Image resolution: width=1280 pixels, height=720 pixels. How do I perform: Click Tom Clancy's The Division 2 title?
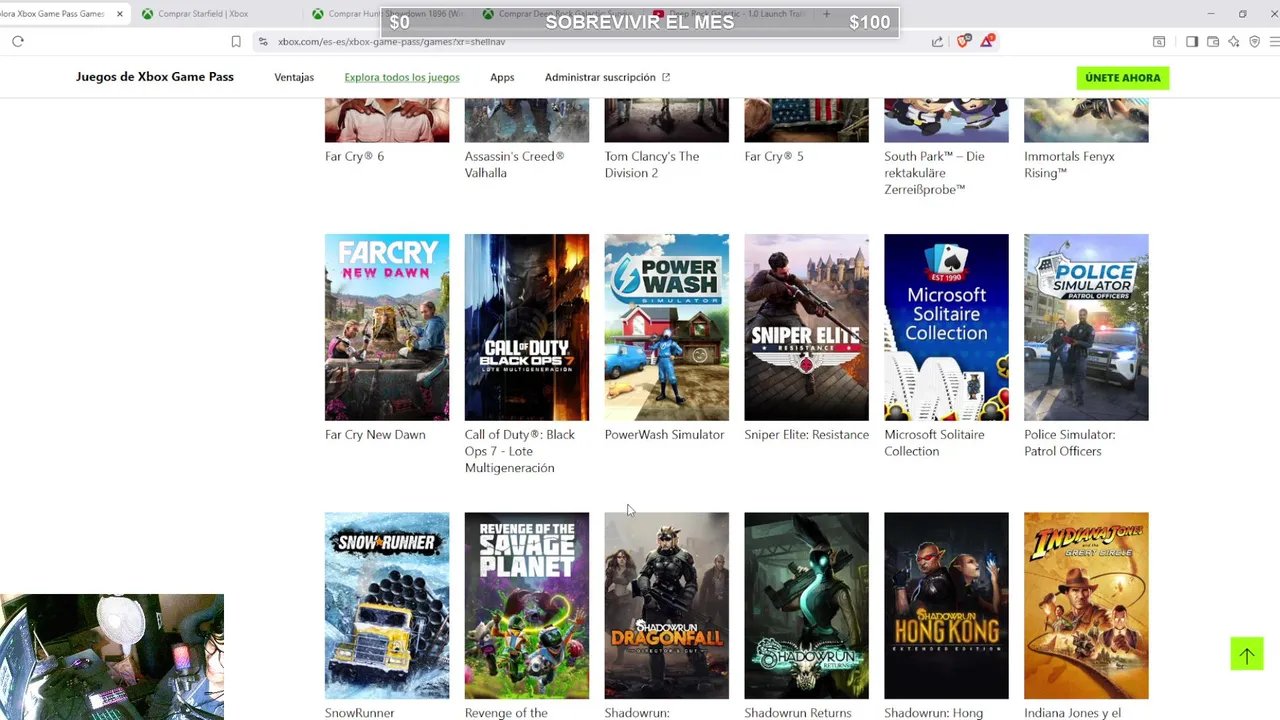coord(652,164)
